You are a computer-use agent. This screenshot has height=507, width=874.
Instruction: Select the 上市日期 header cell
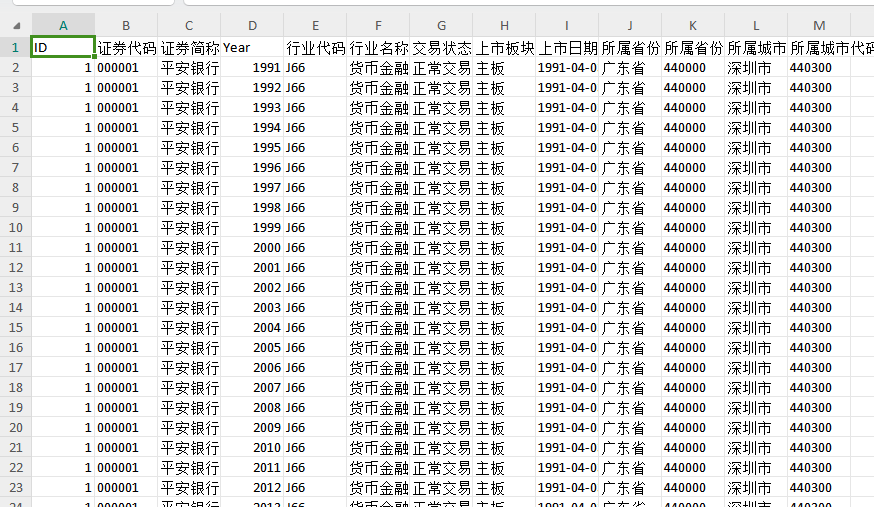(x=567, y=47)
